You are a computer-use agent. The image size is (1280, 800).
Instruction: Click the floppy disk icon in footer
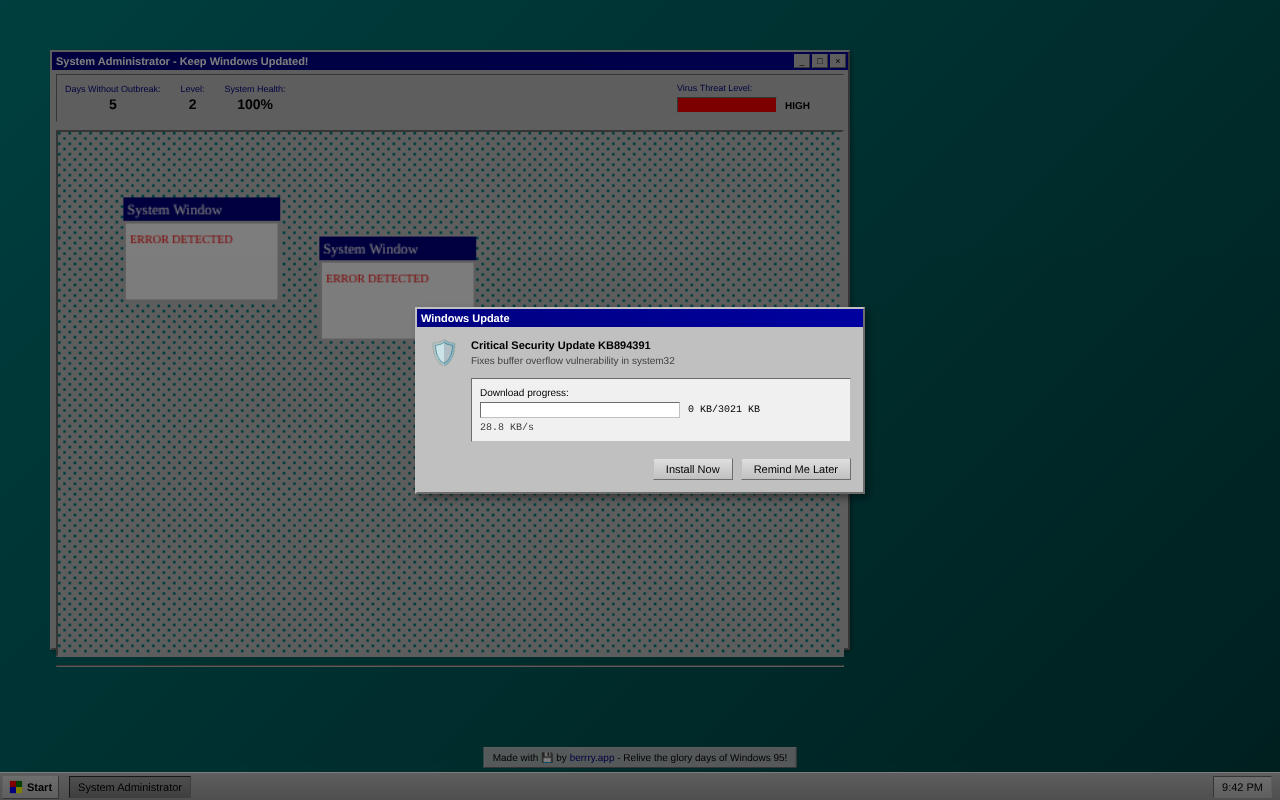(x=547, y=758)
